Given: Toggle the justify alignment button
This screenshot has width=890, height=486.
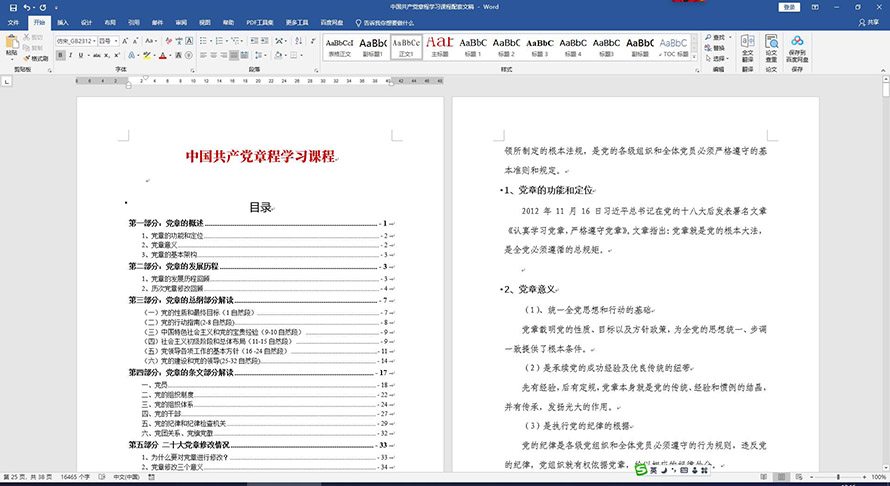Looking at the screenshot, I should [x=234, y=55].
